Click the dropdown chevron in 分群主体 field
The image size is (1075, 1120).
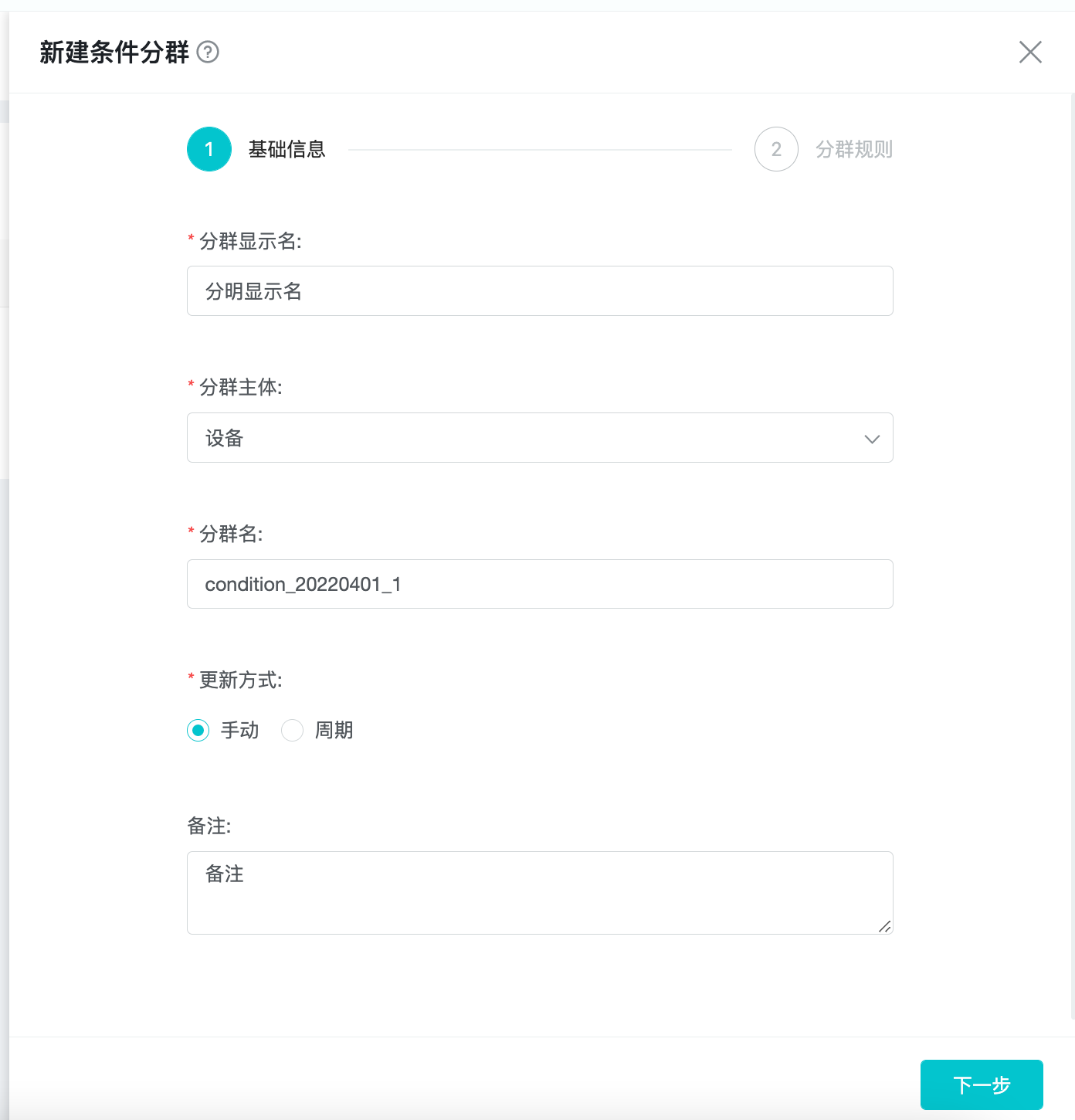coord(872,438)
